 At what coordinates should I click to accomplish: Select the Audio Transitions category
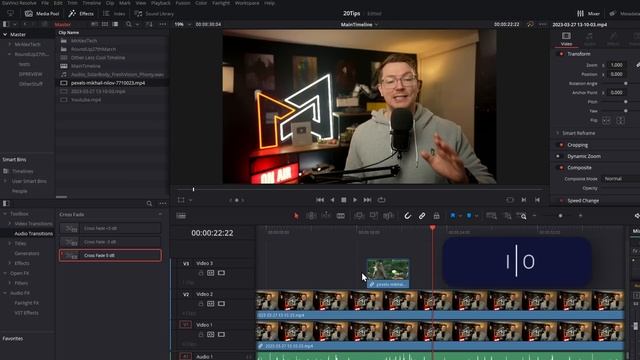[33, 233]
